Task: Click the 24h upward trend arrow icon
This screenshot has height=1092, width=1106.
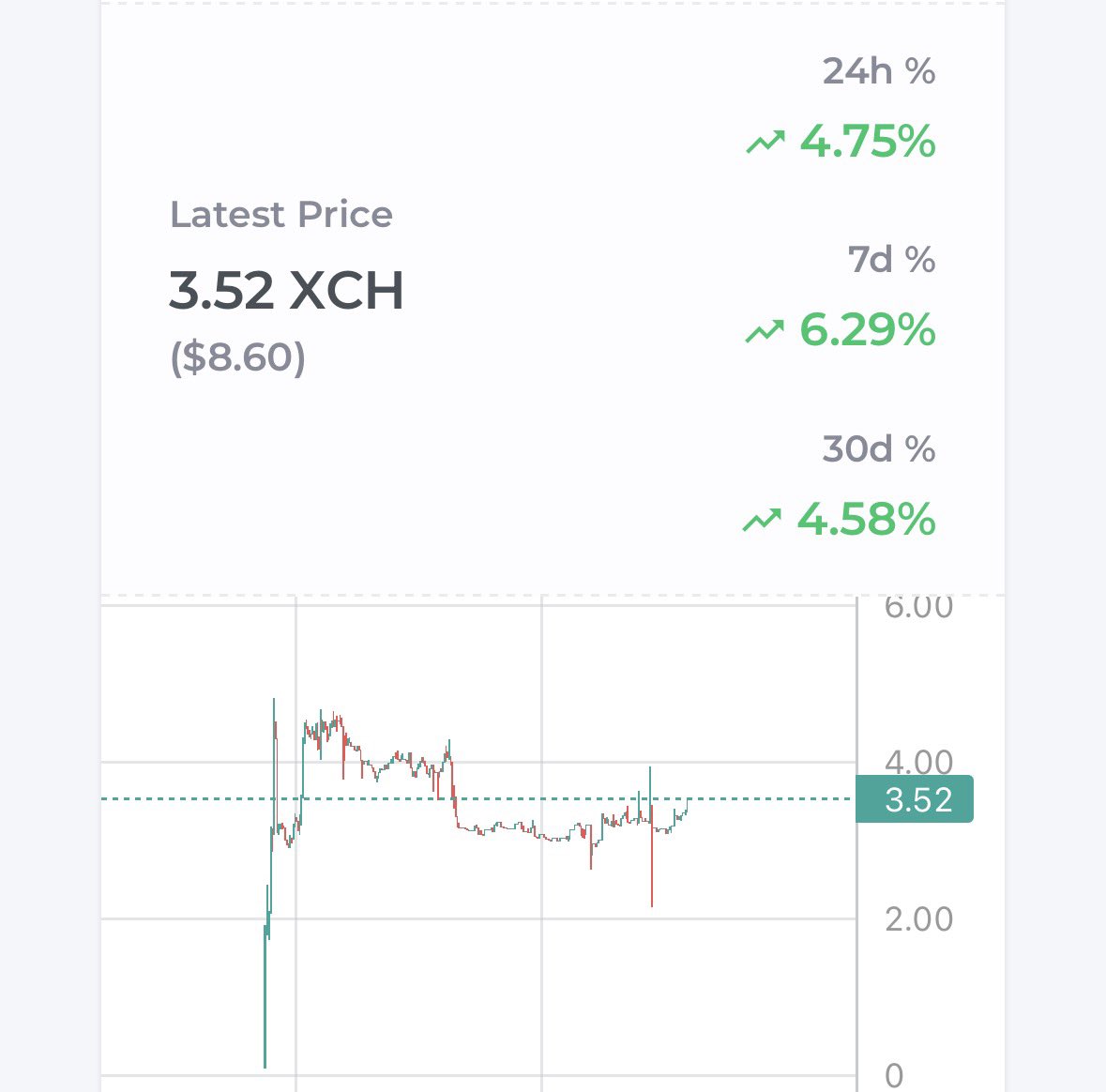Action: 765,143
